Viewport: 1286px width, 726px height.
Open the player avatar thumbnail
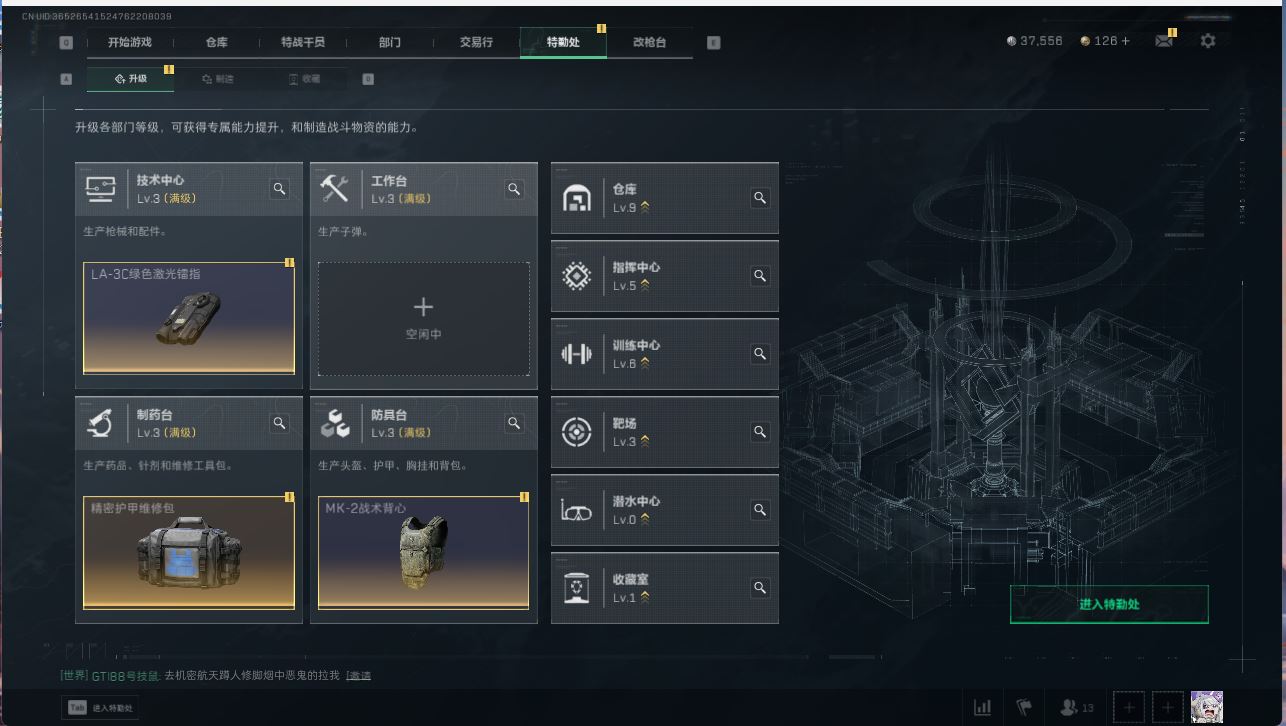click(1206, 707)
